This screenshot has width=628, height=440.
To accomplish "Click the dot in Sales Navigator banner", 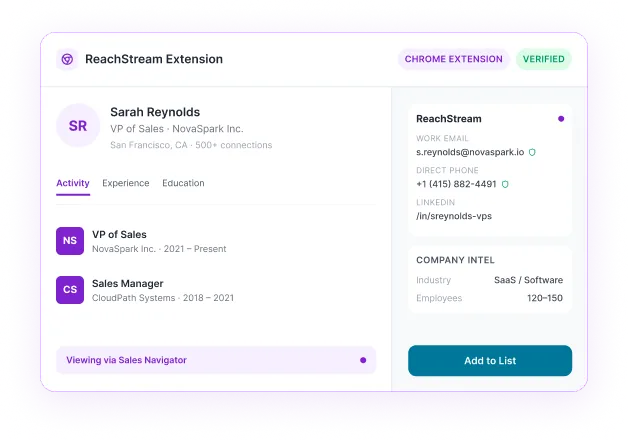I will point(363,360).
